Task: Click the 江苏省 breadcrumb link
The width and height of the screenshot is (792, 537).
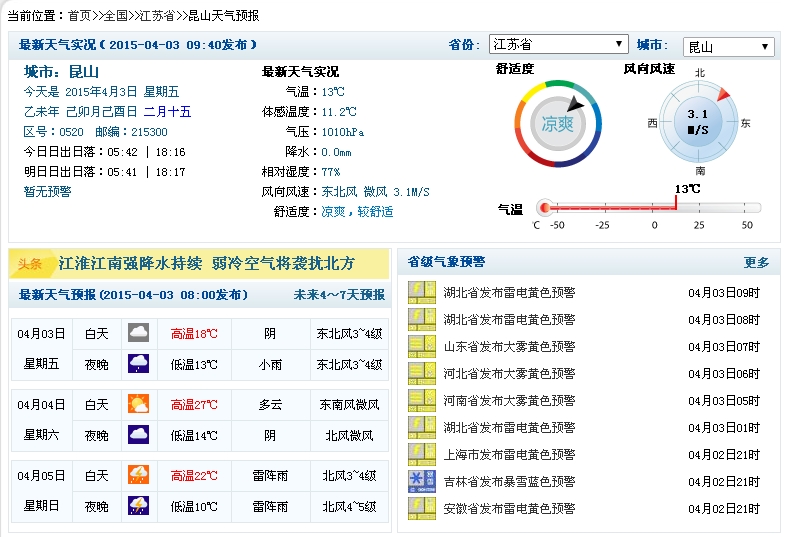Action: [x=157, y=16]
